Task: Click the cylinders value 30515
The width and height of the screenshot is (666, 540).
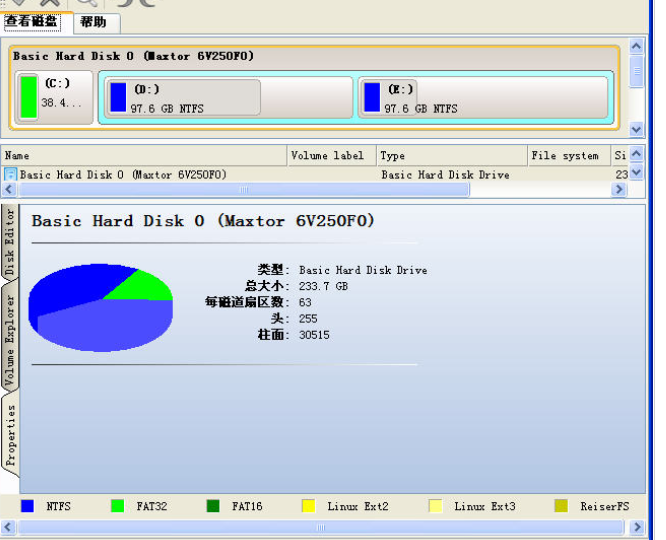Action: [x=314, y=335]
